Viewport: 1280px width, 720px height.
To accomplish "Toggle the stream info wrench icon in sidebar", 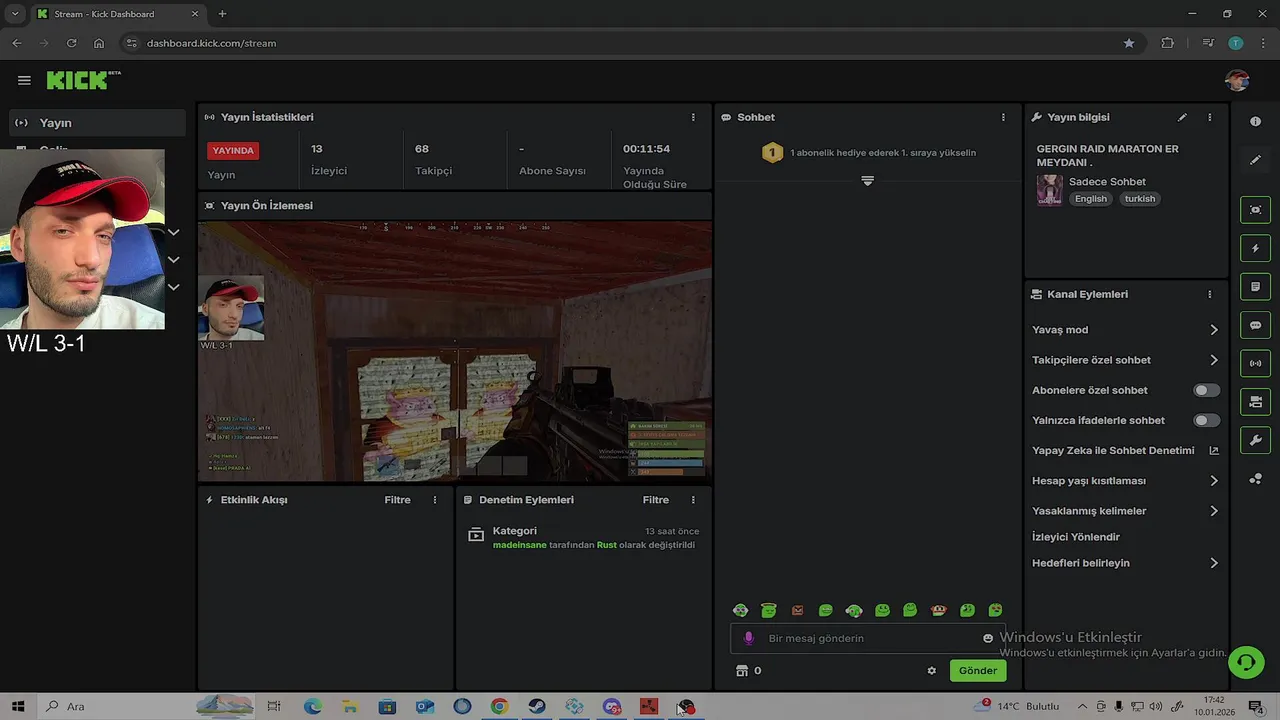I will (1255, 440).
